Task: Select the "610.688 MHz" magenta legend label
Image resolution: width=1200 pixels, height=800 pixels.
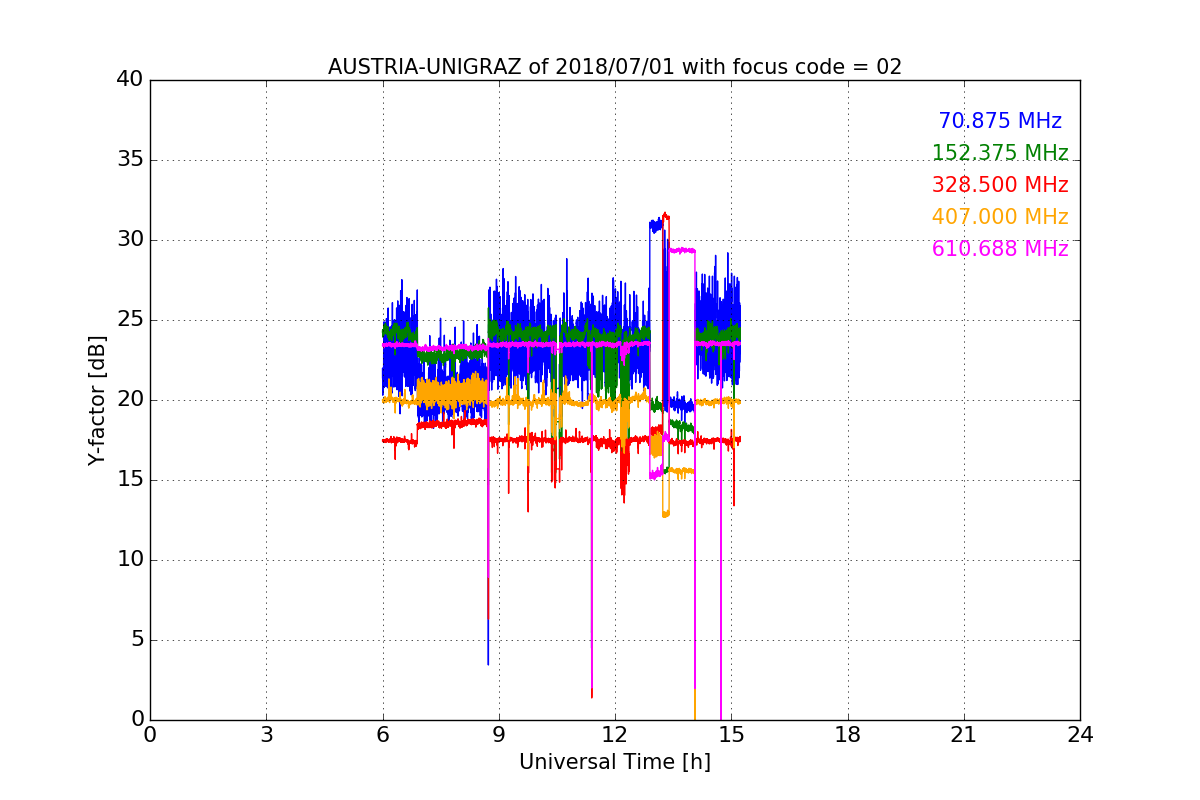Action: coord(1000,249)
